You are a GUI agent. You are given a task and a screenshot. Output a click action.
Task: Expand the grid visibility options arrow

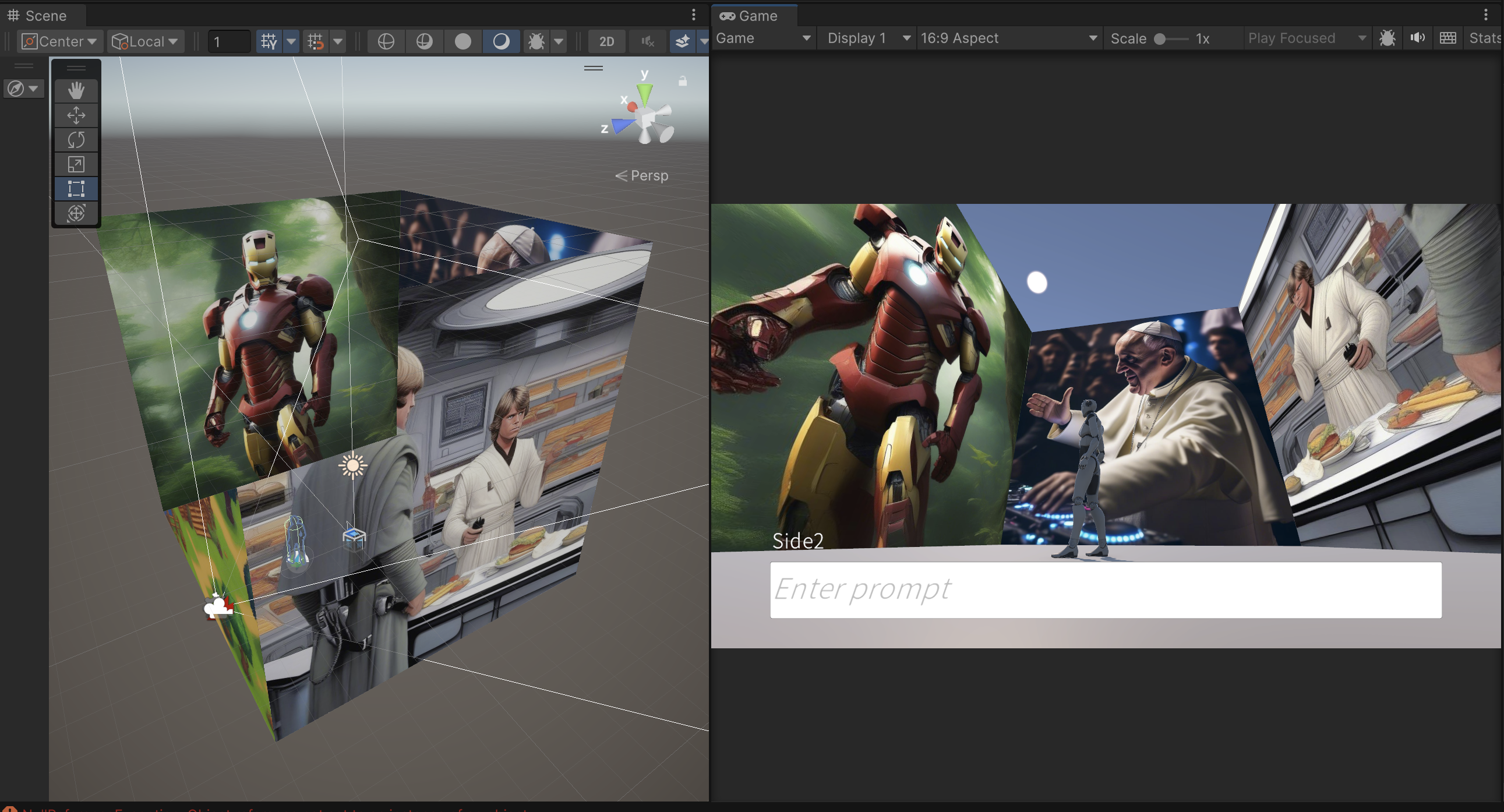(x=291, y=41)
